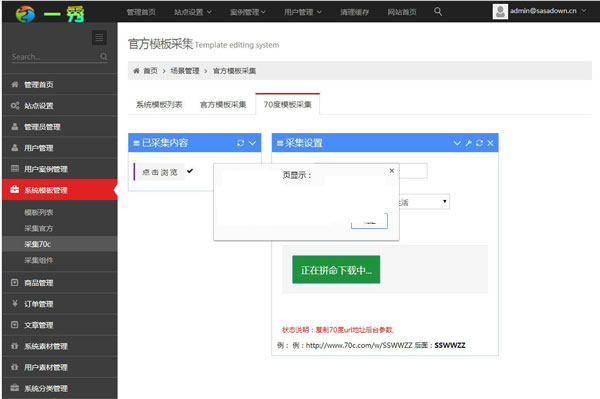Close the 页显示 popup dialog
Image resolution: width=600 pixels, height=399 pixels.
tap(391, 171)
